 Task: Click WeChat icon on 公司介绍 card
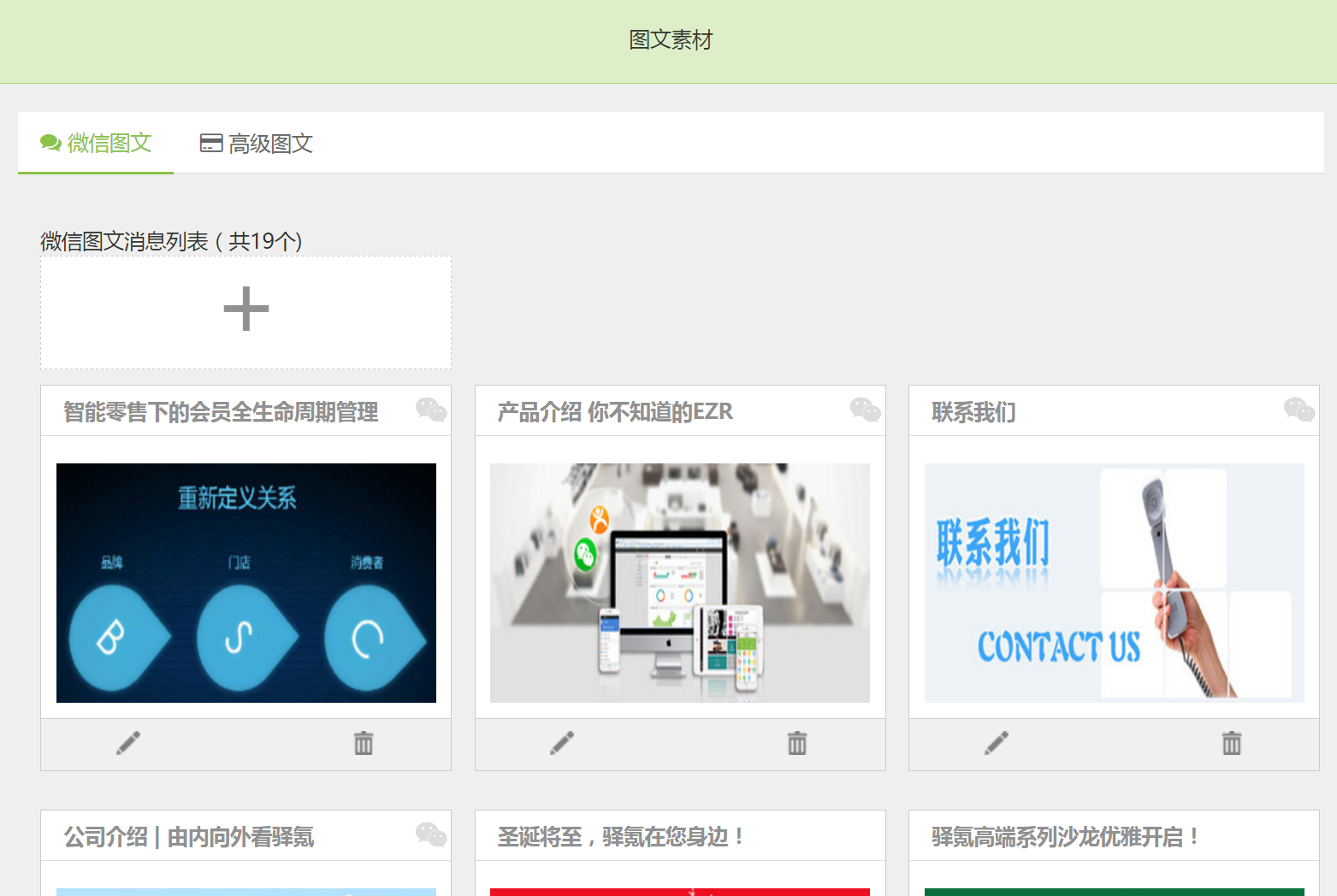click(431, 834)
